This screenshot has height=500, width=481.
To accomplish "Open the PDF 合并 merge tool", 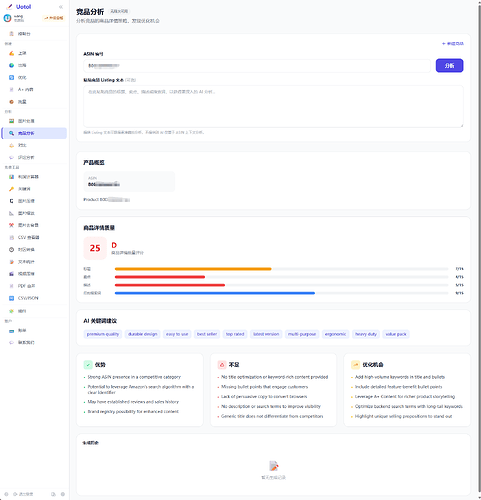I will [34, 286].
